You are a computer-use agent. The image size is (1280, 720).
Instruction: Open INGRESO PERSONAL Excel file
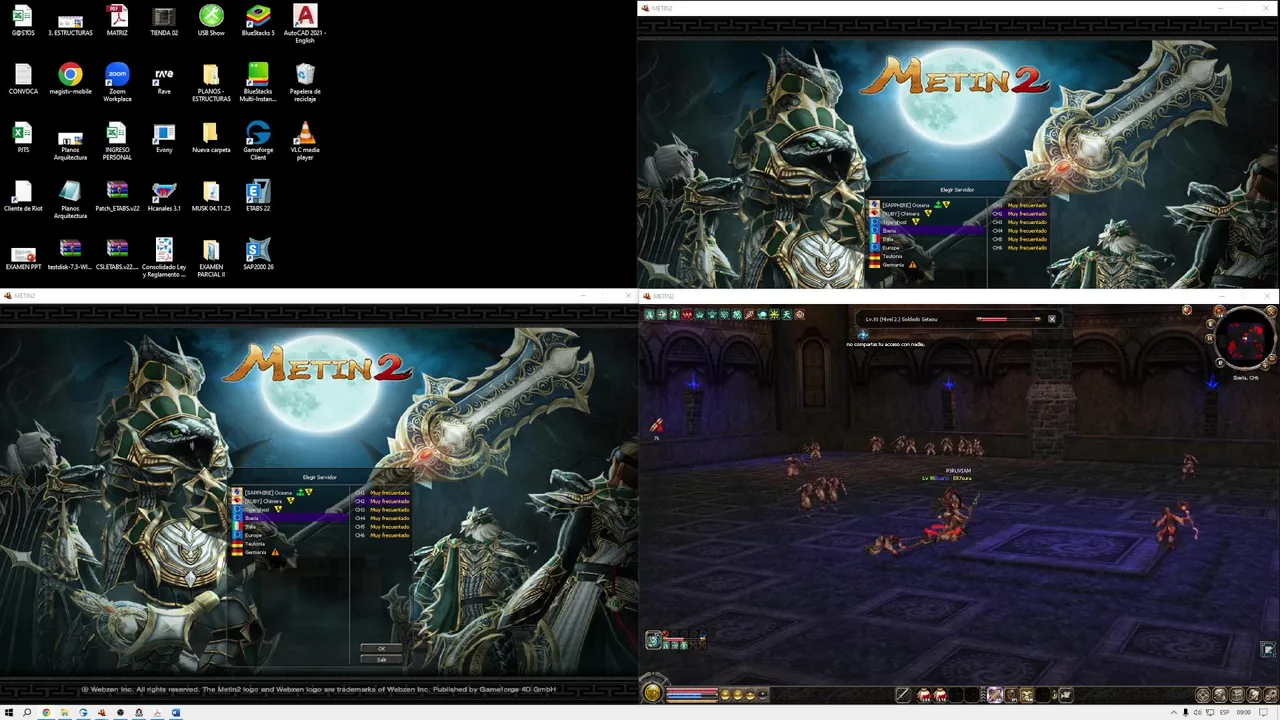pyautogui.click(x=117, y=139)
